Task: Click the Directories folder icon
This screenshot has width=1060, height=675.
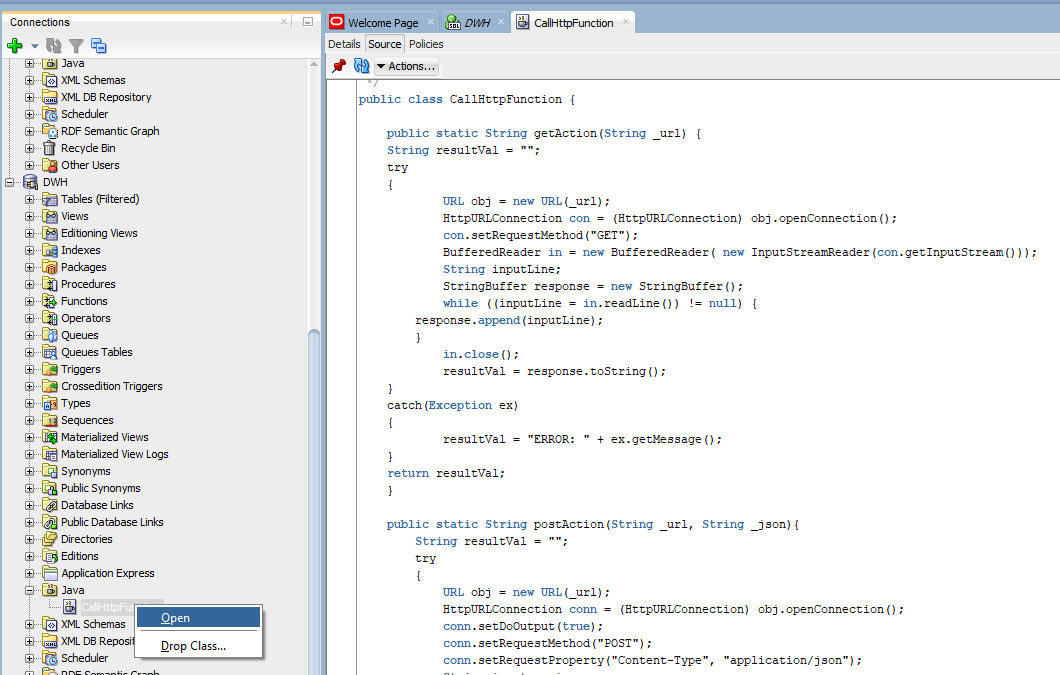Action: coord(49,539)
